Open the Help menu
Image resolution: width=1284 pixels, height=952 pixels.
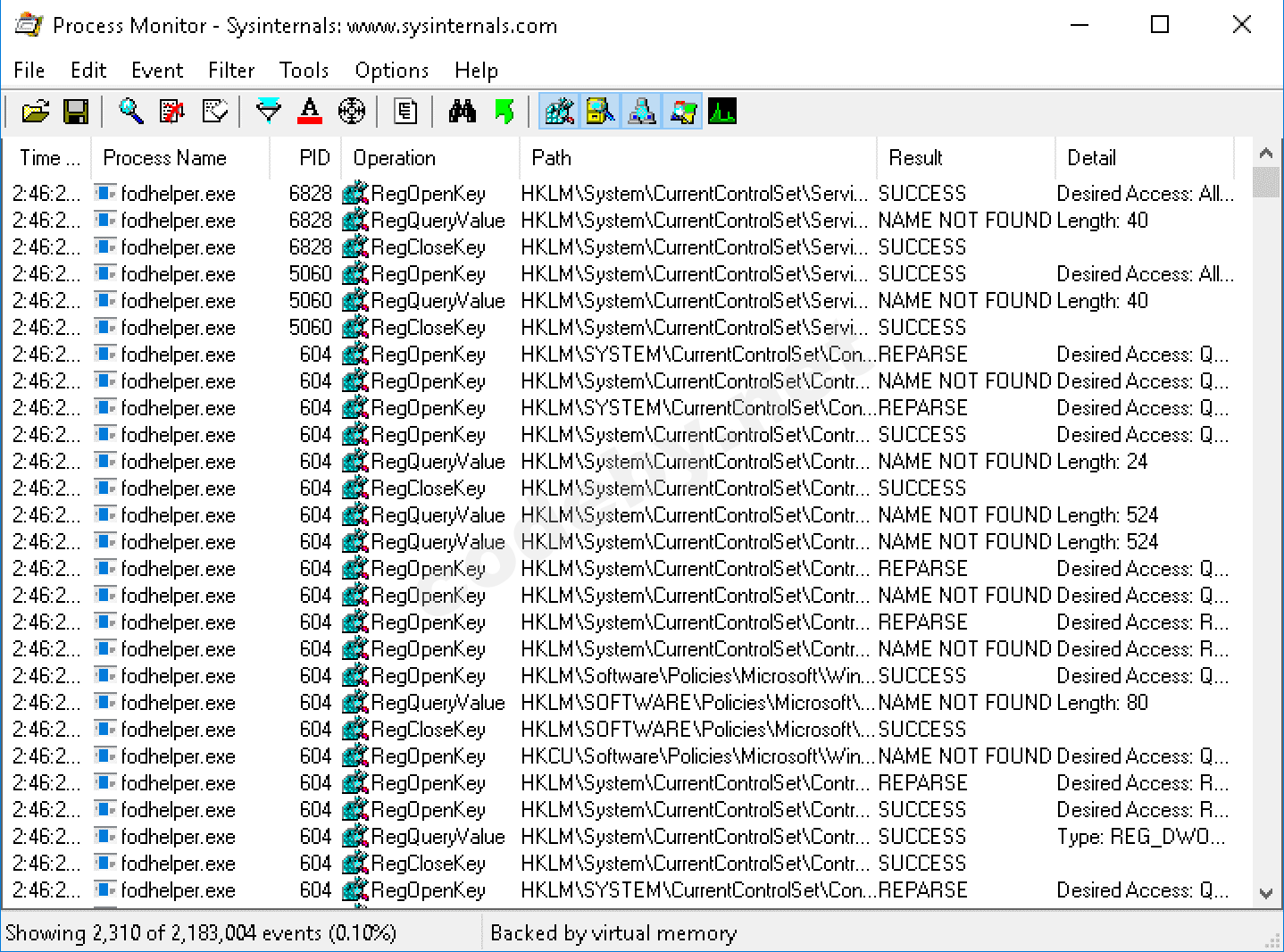(x=476, y=71)
